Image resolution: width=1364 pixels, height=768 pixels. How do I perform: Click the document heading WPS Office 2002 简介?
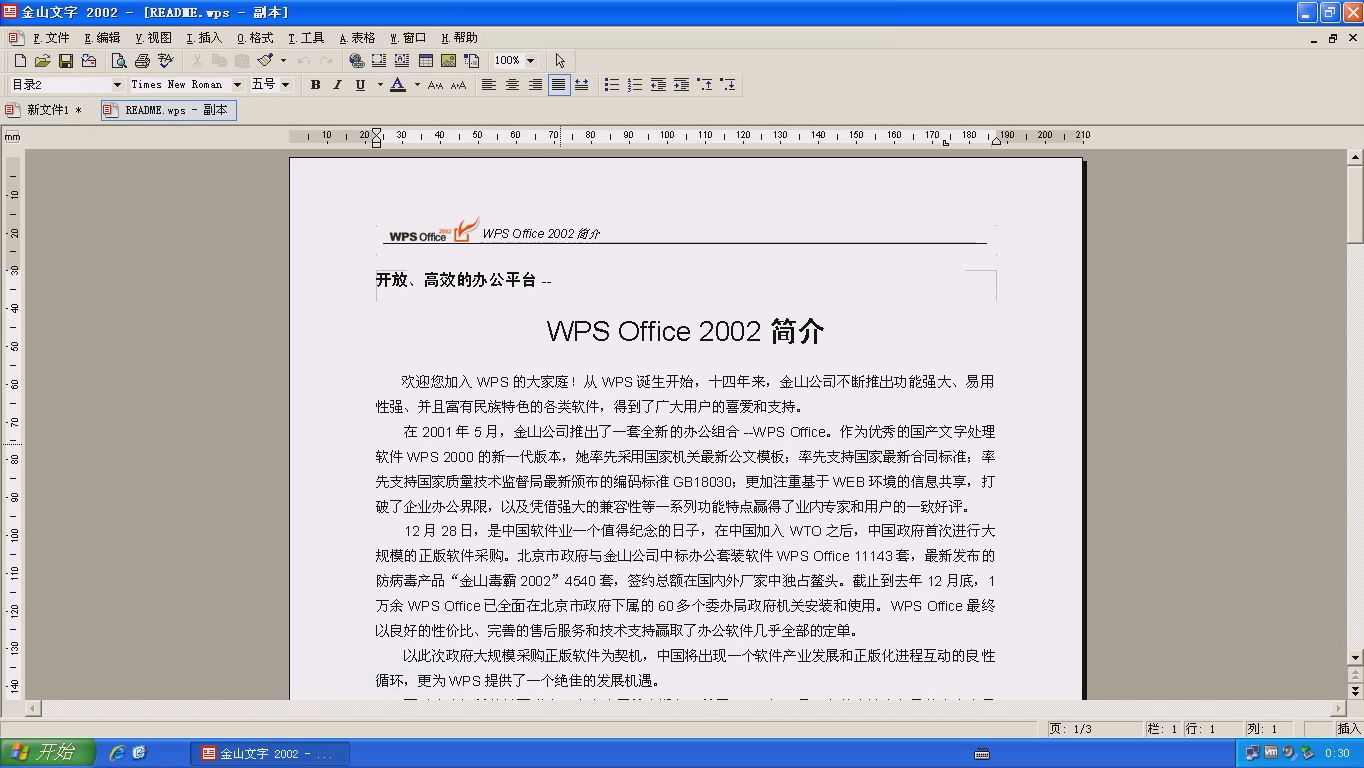685,331
